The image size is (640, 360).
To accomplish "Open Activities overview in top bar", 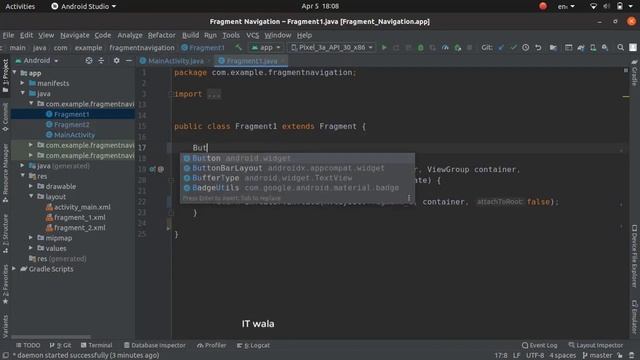I will pos(20,6).
